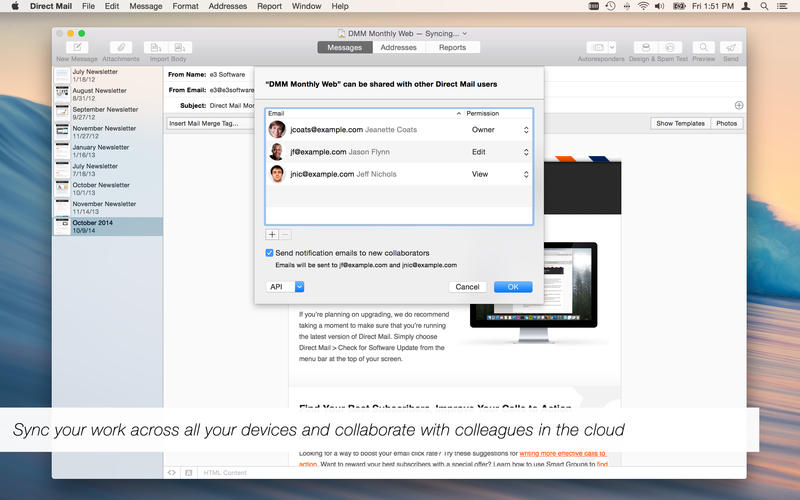Click the Show Templates button
This screenshot has height=500, width=800.
[680, 123]
